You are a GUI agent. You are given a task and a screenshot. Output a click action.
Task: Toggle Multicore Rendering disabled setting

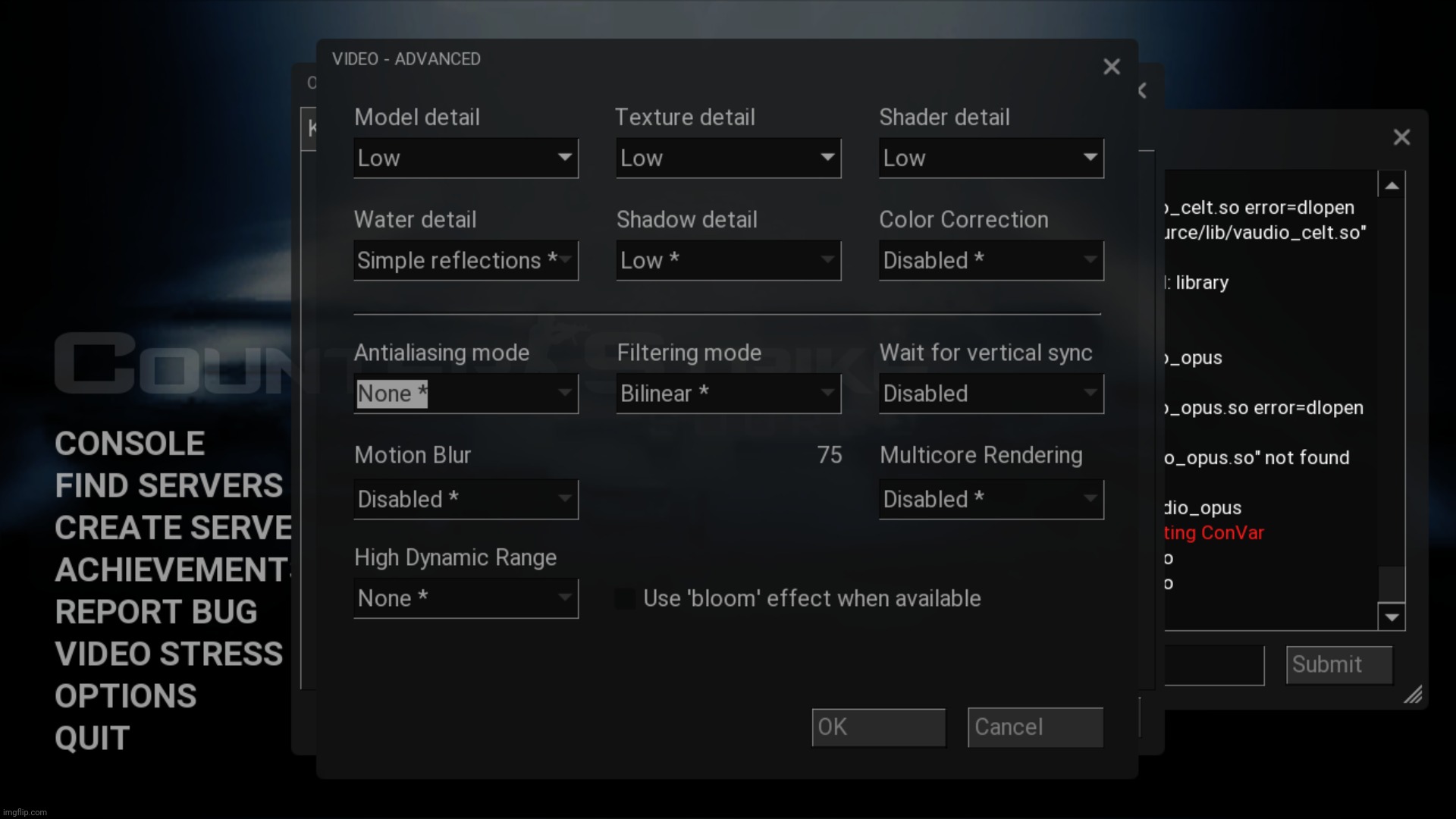(x=988, y=499)
